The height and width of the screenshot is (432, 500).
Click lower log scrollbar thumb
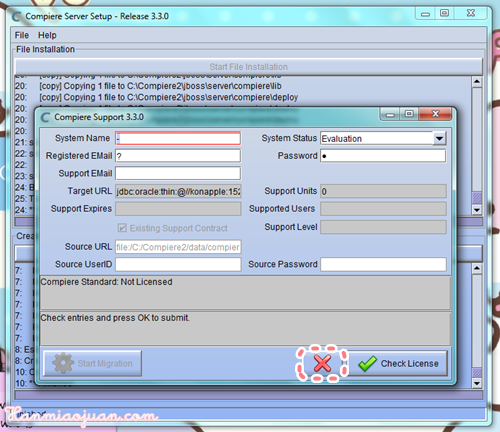coord(477,373)
